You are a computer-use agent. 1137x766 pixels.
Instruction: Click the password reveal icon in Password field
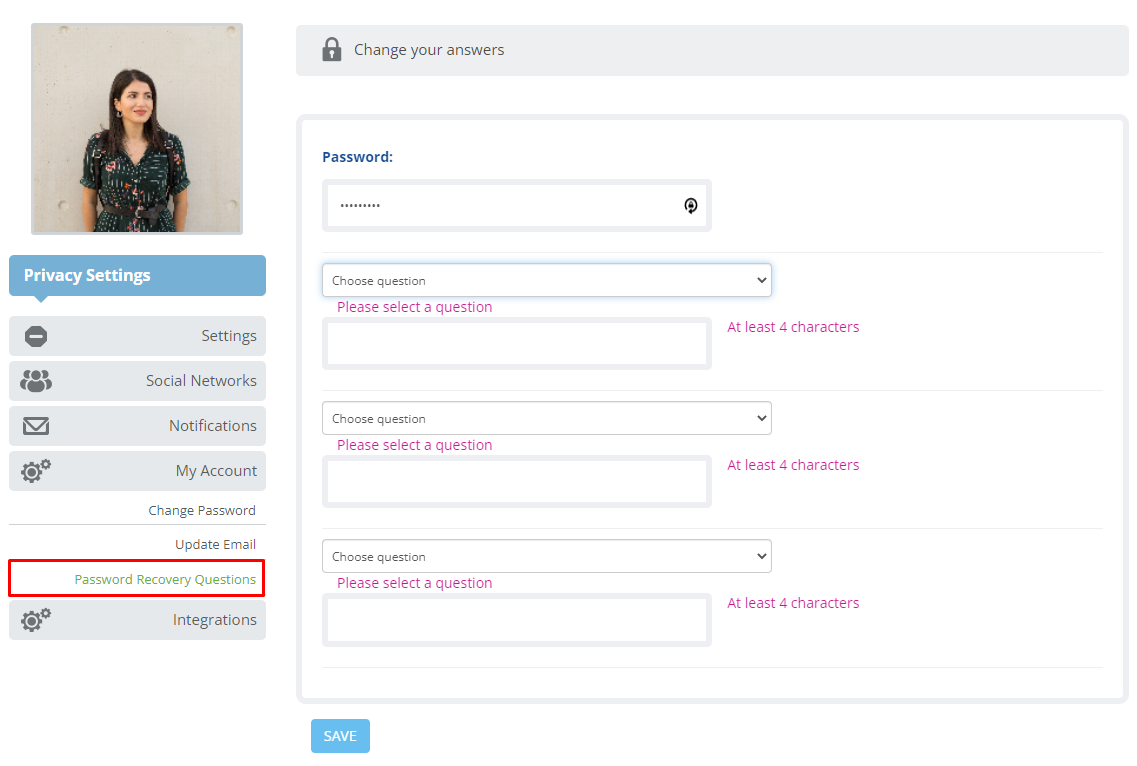pos(690,206)
